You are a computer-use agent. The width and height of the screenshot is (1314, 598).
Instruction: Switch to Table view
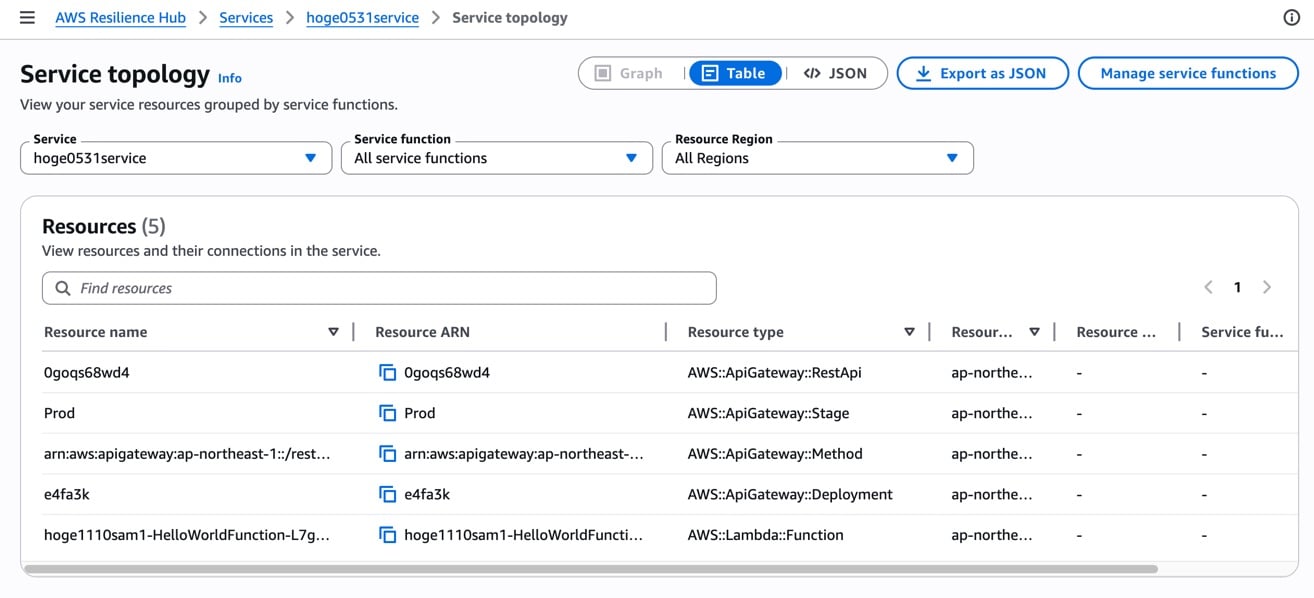click(x=735, y=73)
